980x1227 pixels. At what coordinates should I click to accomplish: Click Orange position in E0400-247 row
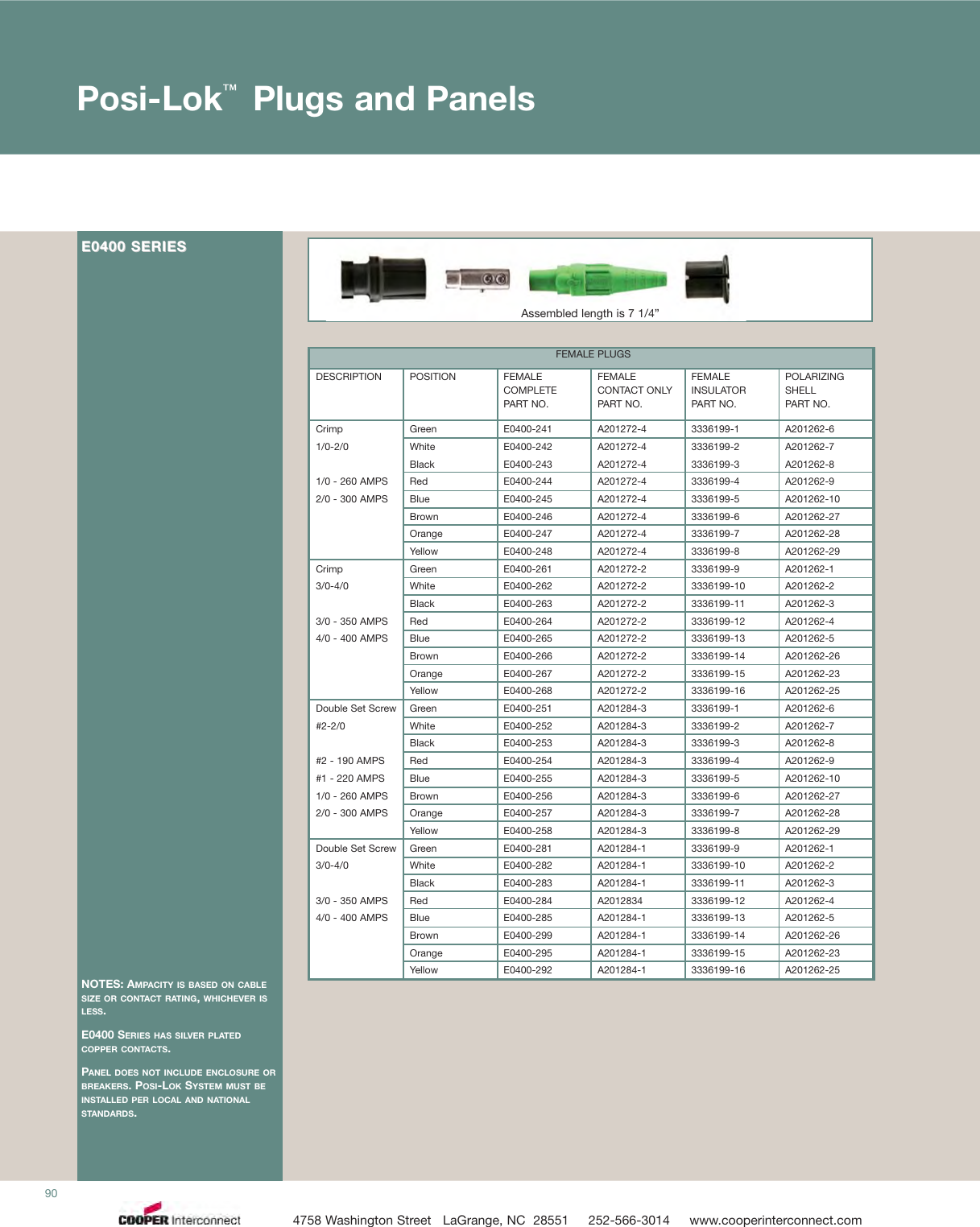coord(426,534)
